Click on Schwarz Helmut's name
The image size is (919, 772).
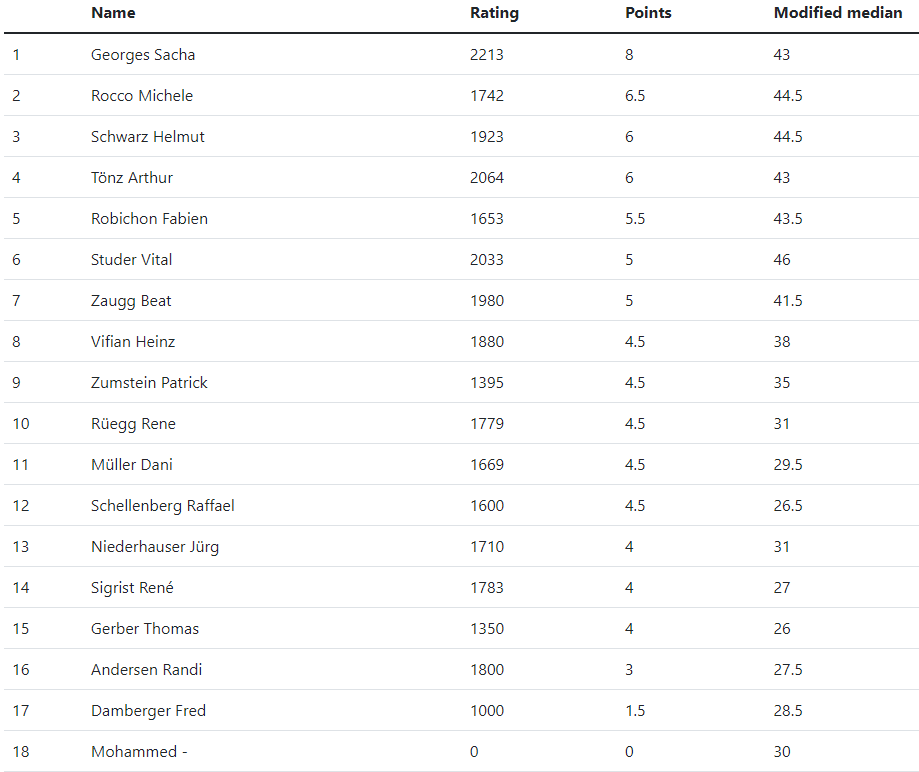click(148, 137)
